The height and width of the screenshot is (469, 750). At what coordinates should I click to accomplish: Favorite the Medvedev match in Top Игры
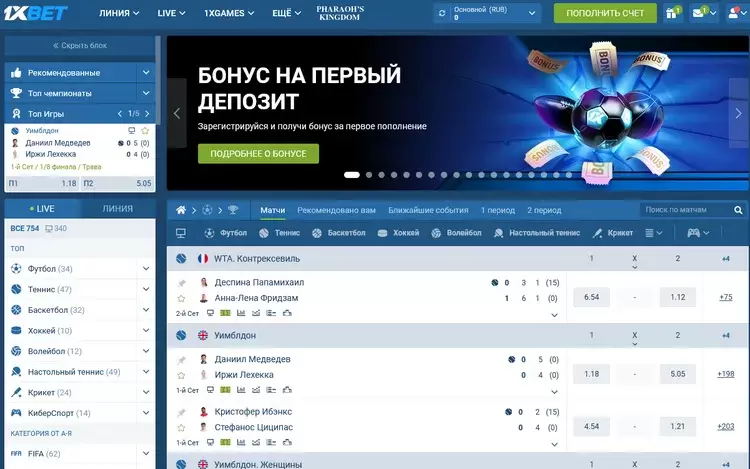pos(145,131)
